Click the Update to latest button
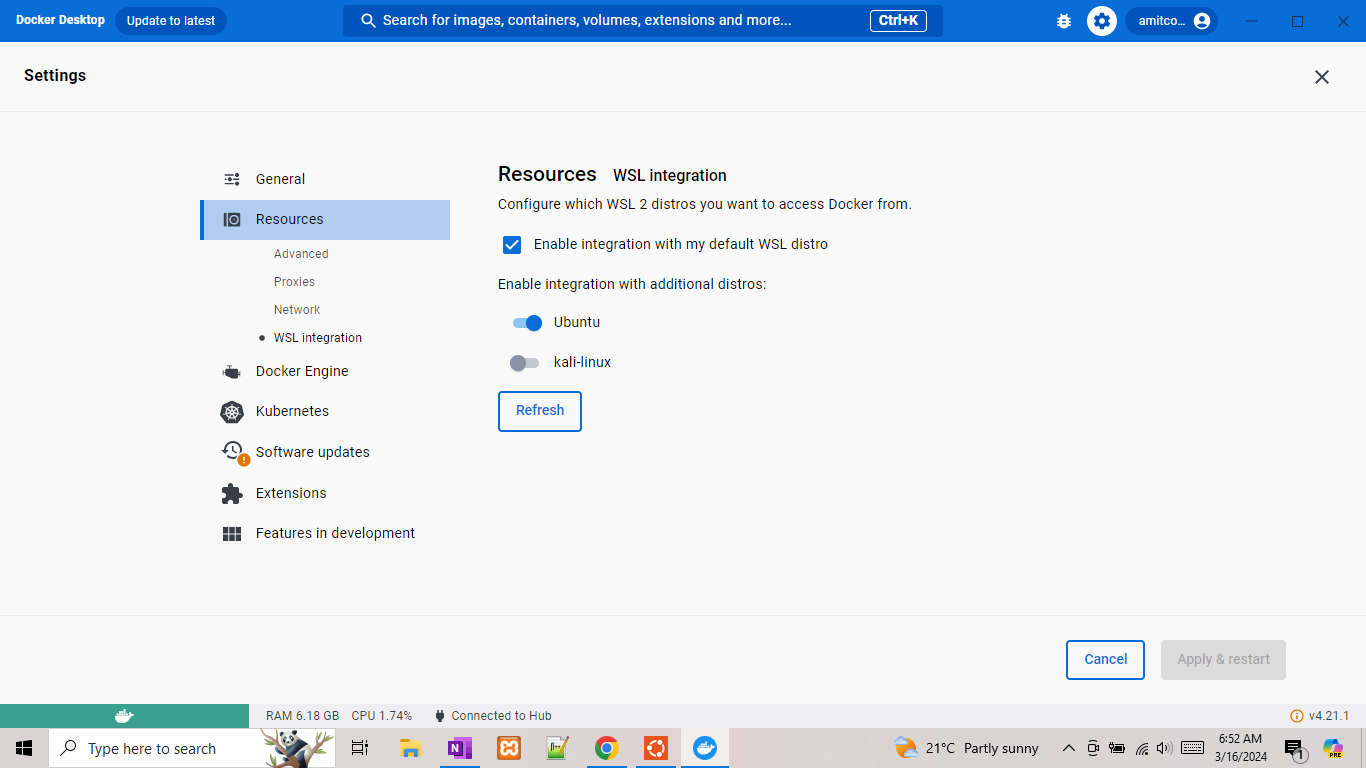Image resolution: width=1366 pixels, height=768 pixels. tap(171, 21)
